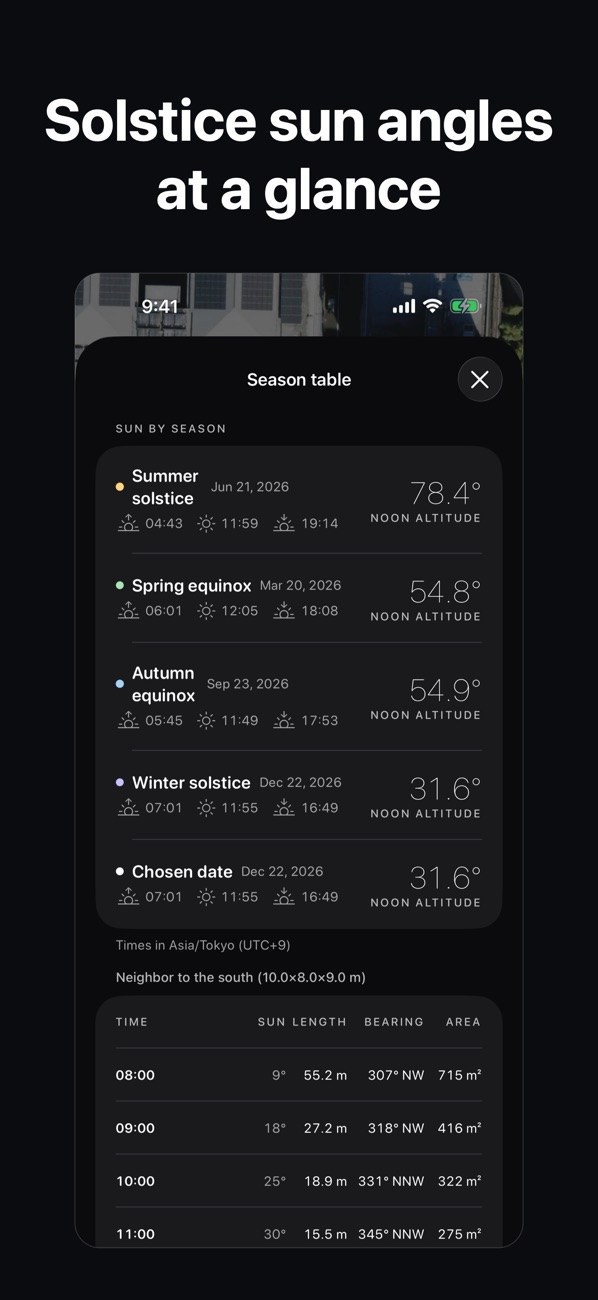The image size is (598, 1300).
Task: Select the yellow Summer solstice dot
Action: coord(120,487)
